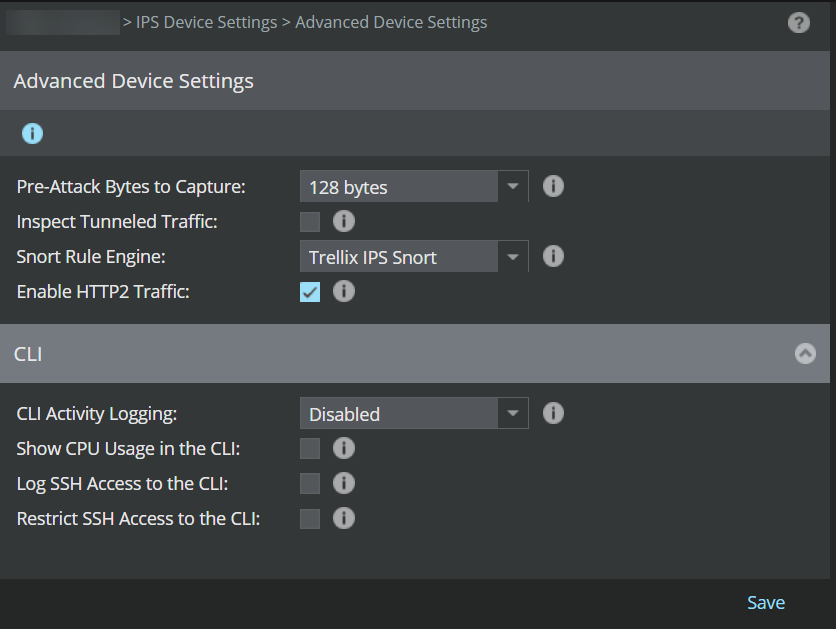Show info for Show CPU Usage in the CLI

click(x=343, y=448)
